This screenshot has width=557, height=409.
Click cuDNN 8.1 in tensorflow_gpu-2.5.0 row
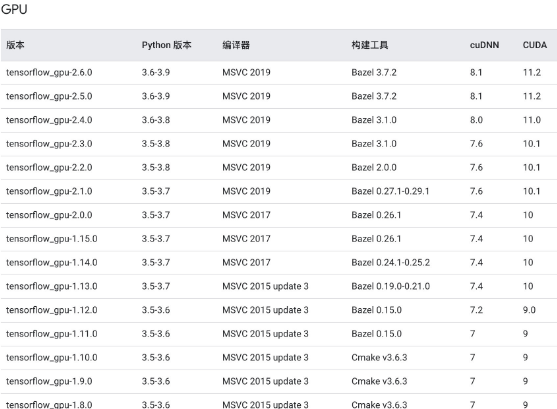[476, 96]
